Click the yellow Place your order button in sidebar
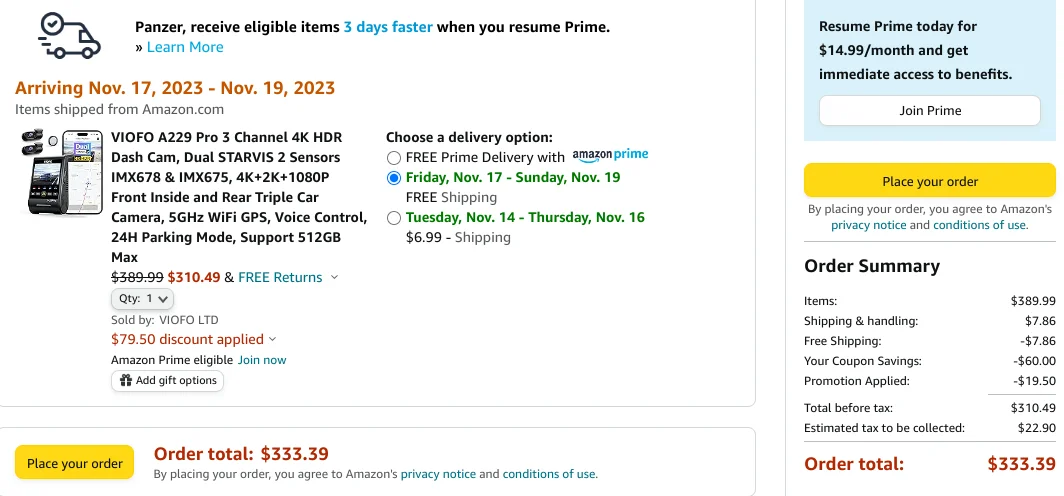Image resolution: width=1064 pixels, height=496 pixels. click(x=930, y=182)
